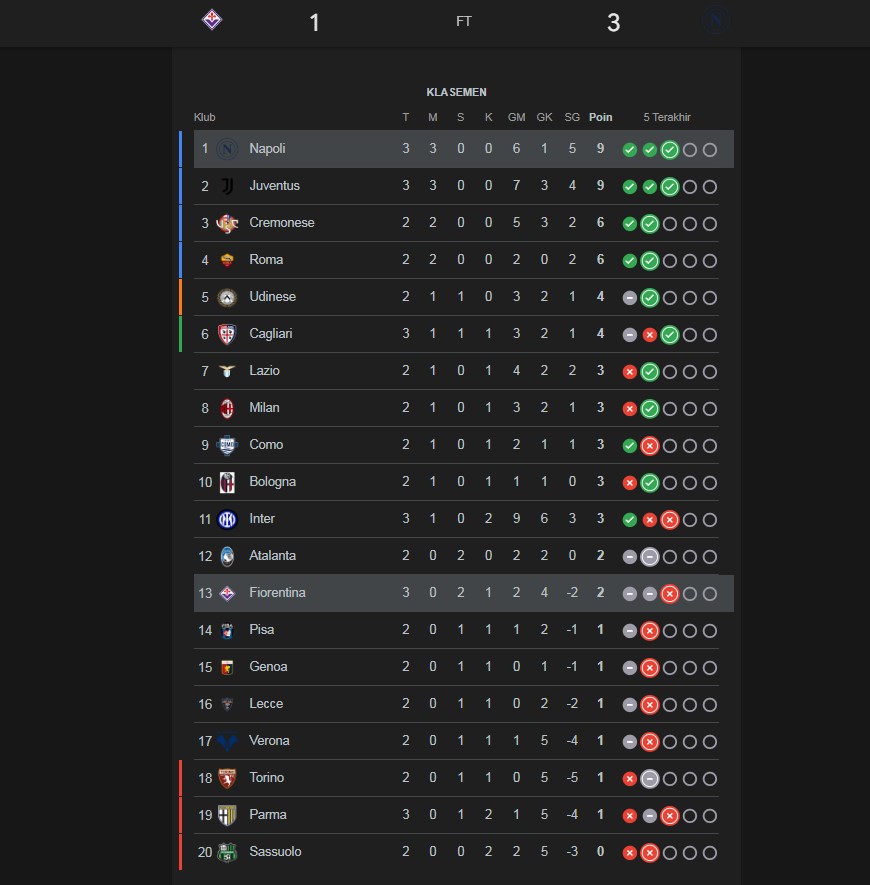Viewport: 870px width, 885px height.
Task: Click the Klub column header
Action: [204, 117]
